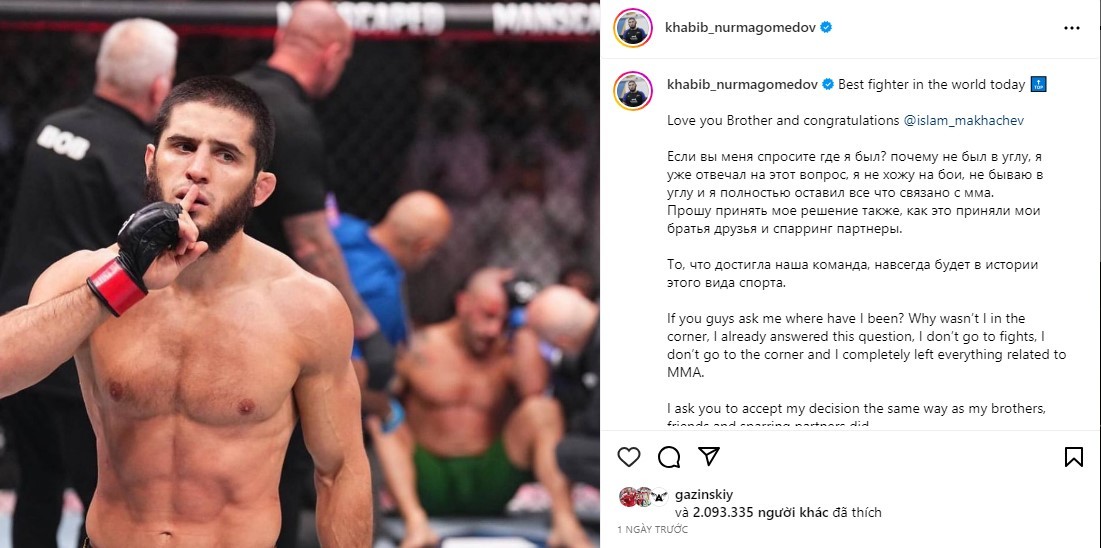The image size is (1101, 548).
Task: Share the post with the paper plane icon
Action: click(x=708, y=456)
